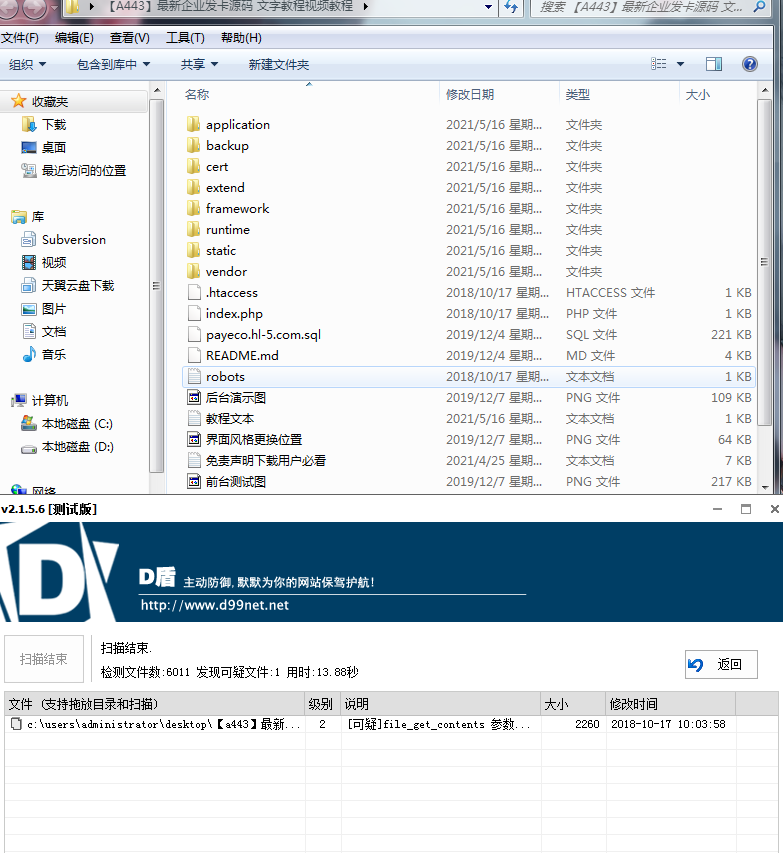
Task: Click the 返回 button in D盾
Action: pos(721,664)
